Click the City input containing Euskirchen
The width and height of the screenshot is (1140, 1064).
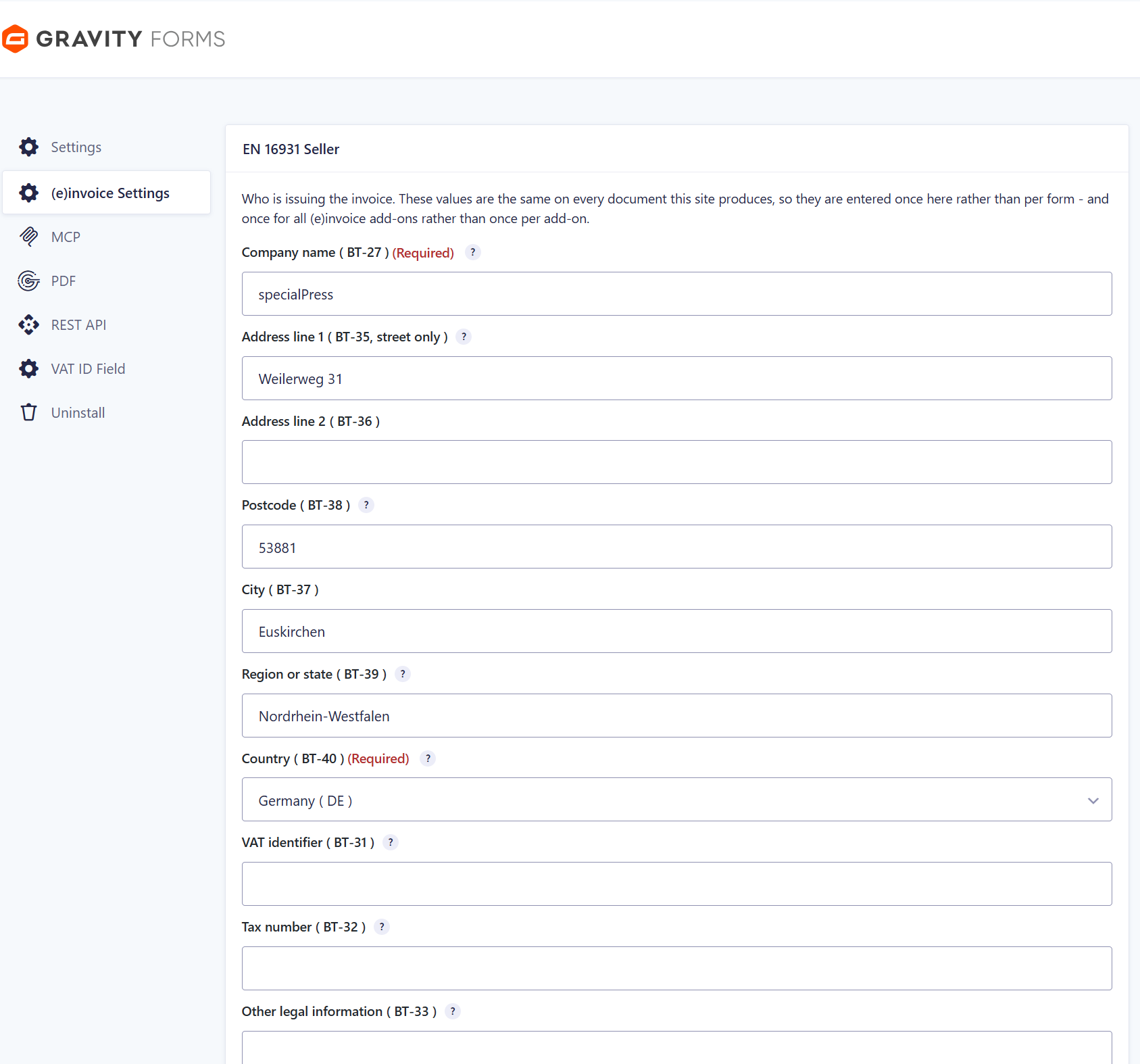pos(676,631)
